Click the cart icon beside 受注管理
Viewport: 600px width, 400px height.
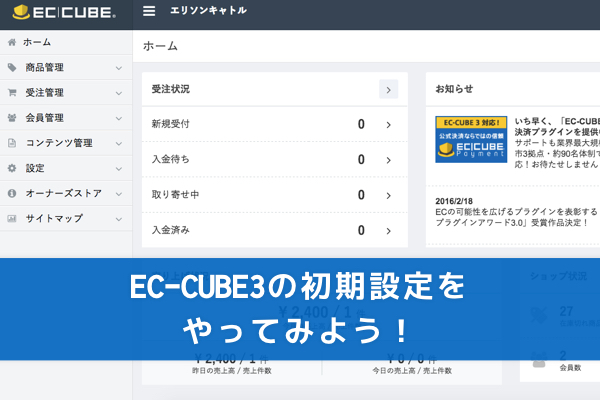click(12, 93)
